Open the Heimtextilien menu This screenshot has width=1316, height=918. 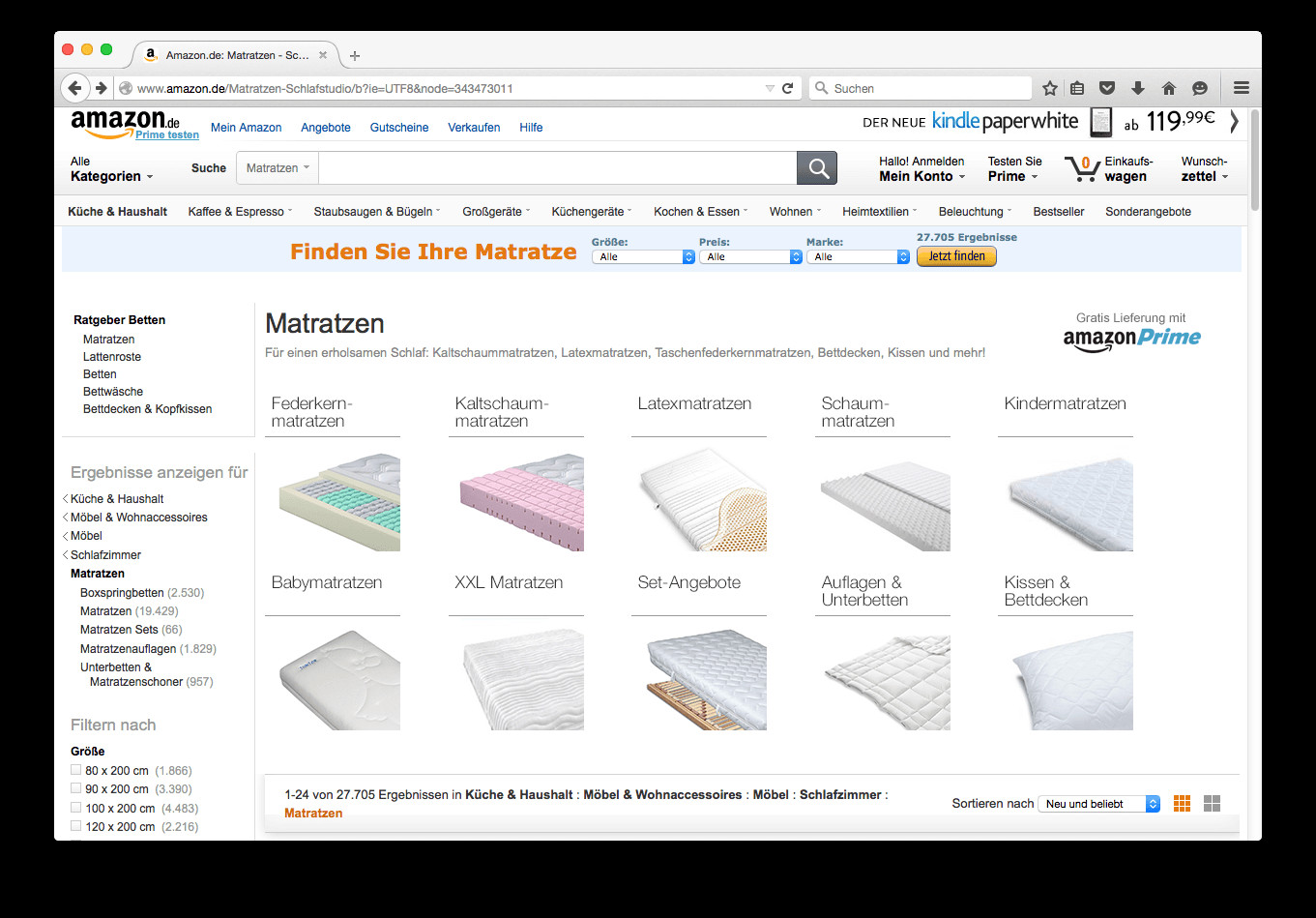(x=880, y=212)
